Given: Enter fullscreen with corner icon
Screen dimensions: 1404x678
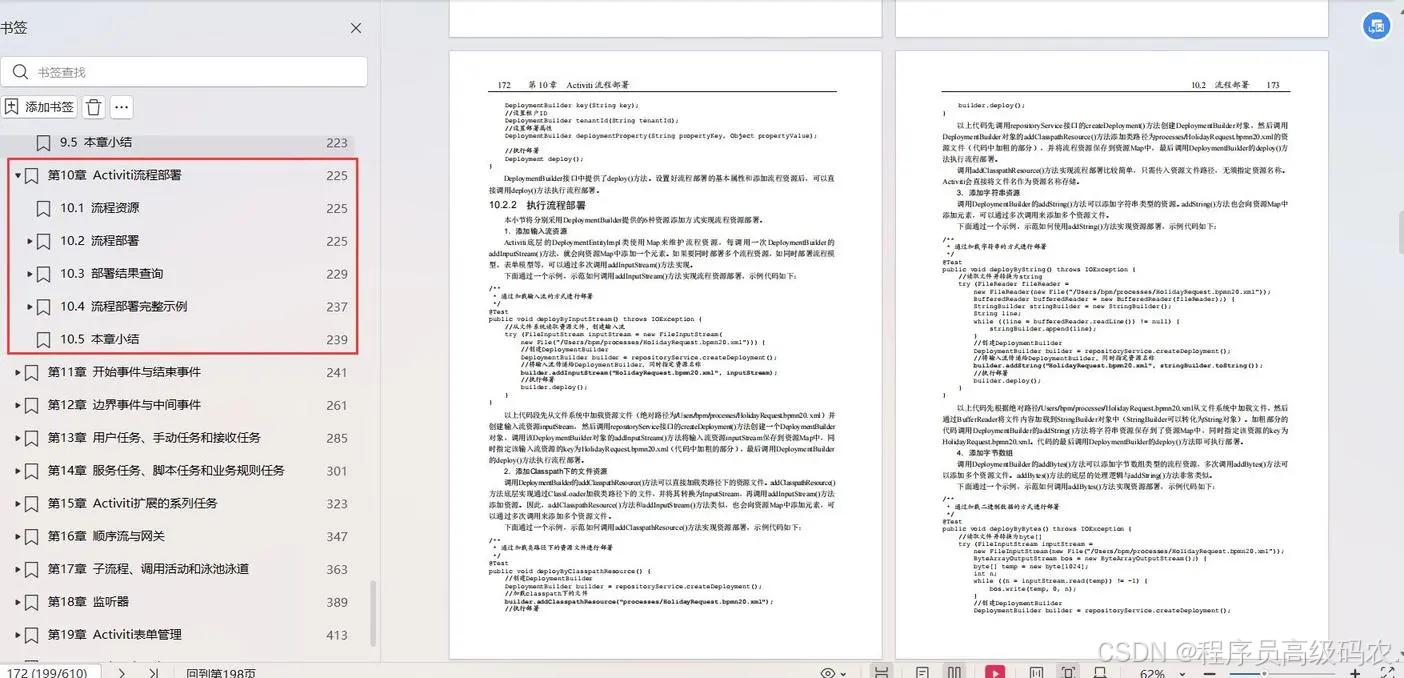Looking at the screenshot, I should pyautogui.click(x=1388, y=672).
